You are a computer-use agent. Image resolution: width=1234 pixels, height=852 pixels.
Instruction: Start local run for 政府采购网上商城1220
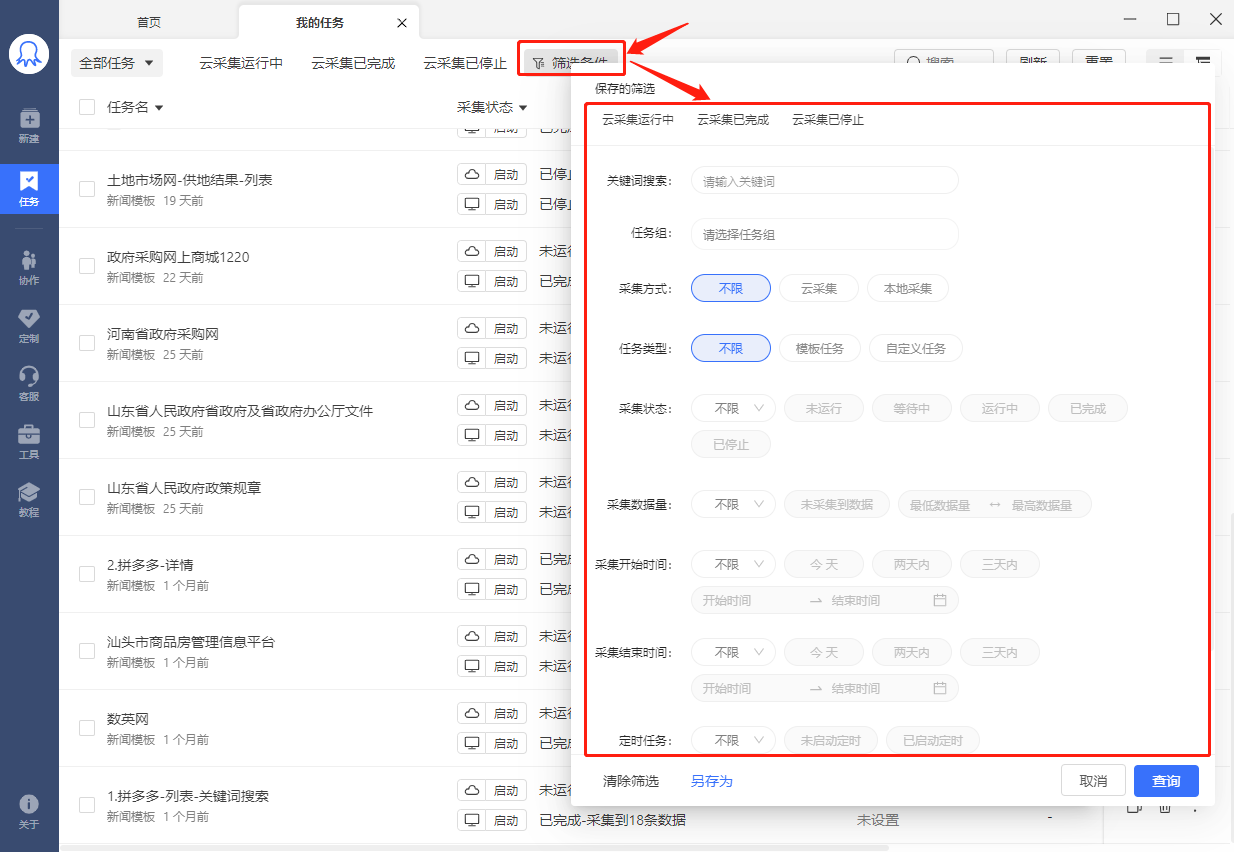[x=493, y=281]
